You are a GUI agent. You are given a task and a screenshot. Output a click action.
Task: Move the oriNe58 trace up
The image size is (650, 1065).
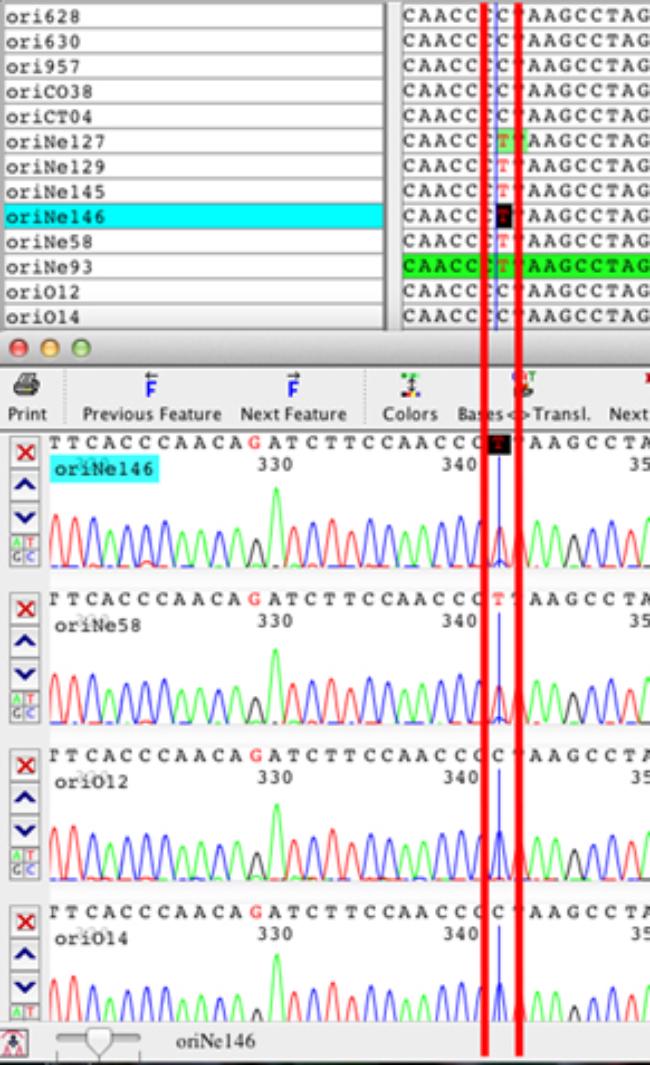coord(25,640)
